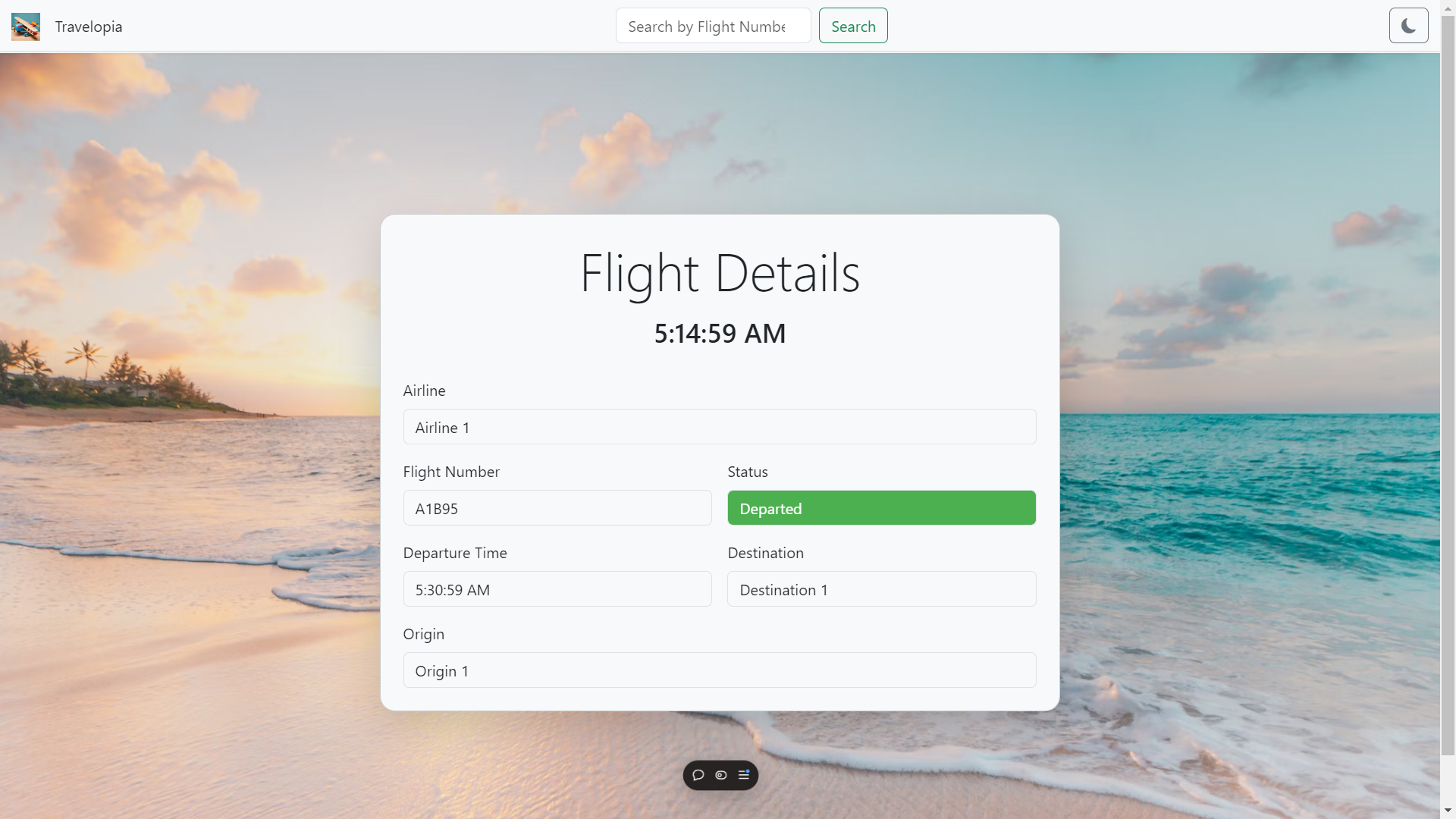Screen dimensions: 1456x819
Task: Expand the Airline dropdown selector
Action: pyautogui.click(x=719, y=426)
